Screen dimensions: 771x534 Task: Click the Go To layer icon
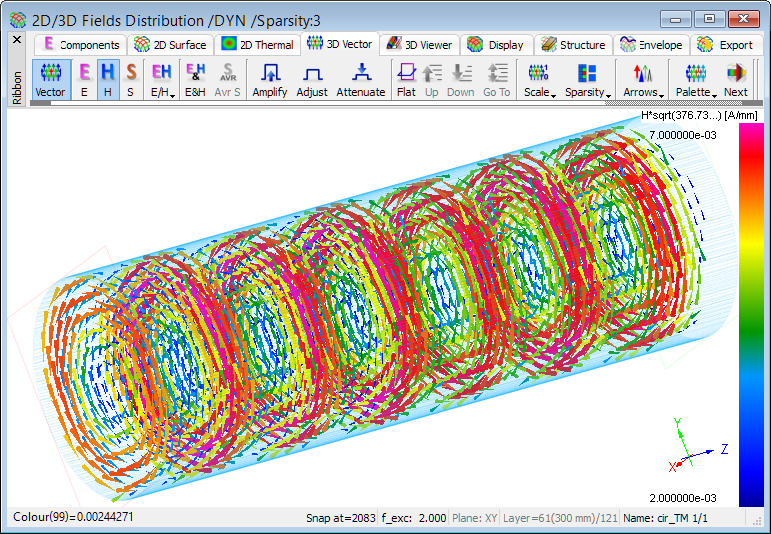496,79
